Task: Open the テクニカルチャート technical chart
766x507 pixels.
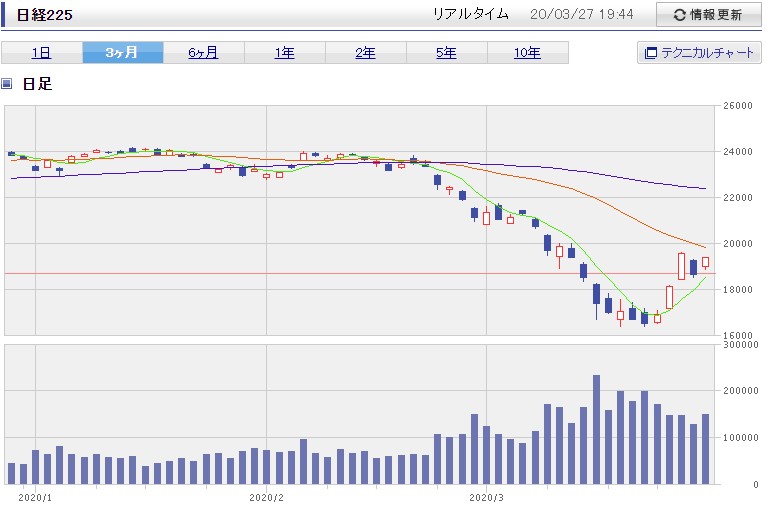Action: (699, 53)
